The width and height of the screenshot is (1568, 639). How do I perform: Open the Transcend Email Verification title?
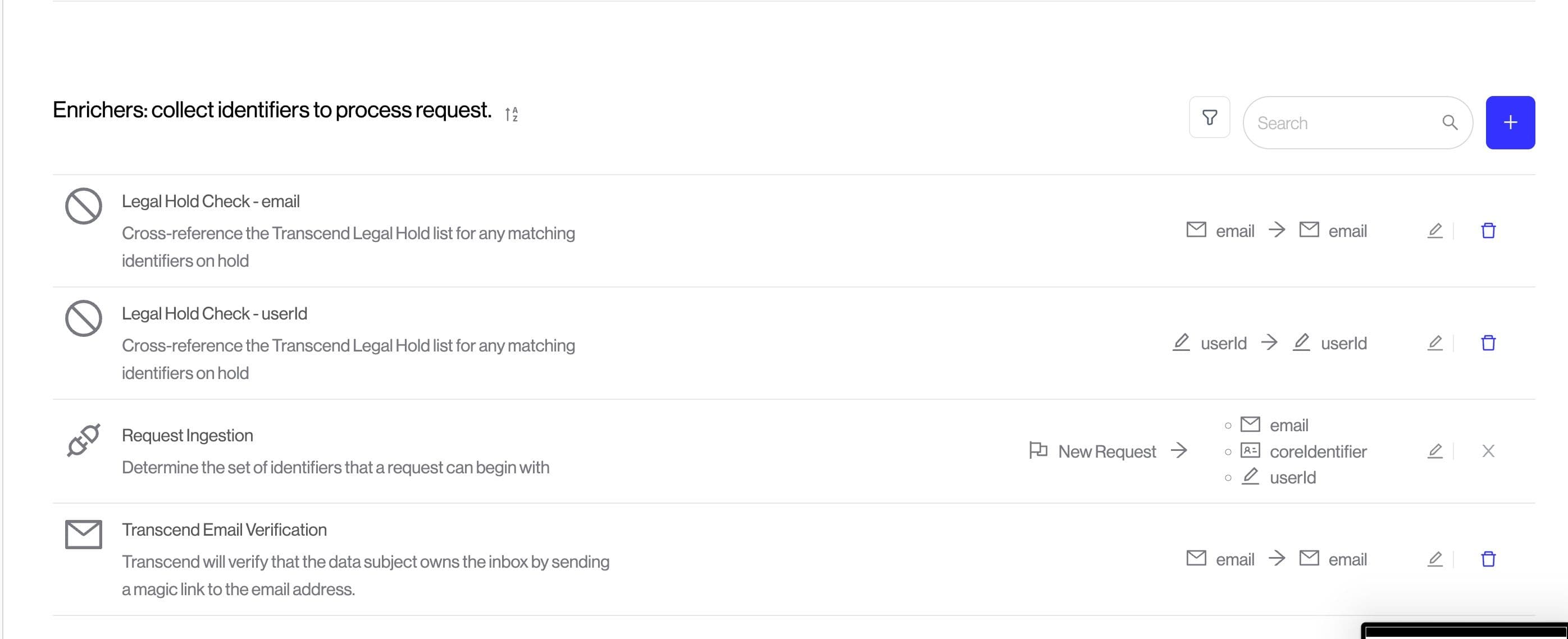click(224, 530)
